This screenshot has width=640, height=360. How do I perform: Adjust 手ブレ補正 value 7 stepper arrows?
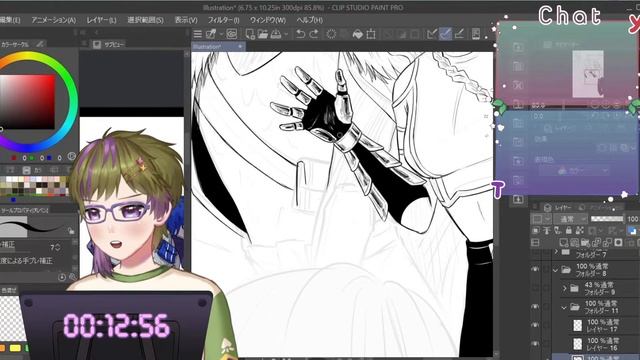coord(58,247)
